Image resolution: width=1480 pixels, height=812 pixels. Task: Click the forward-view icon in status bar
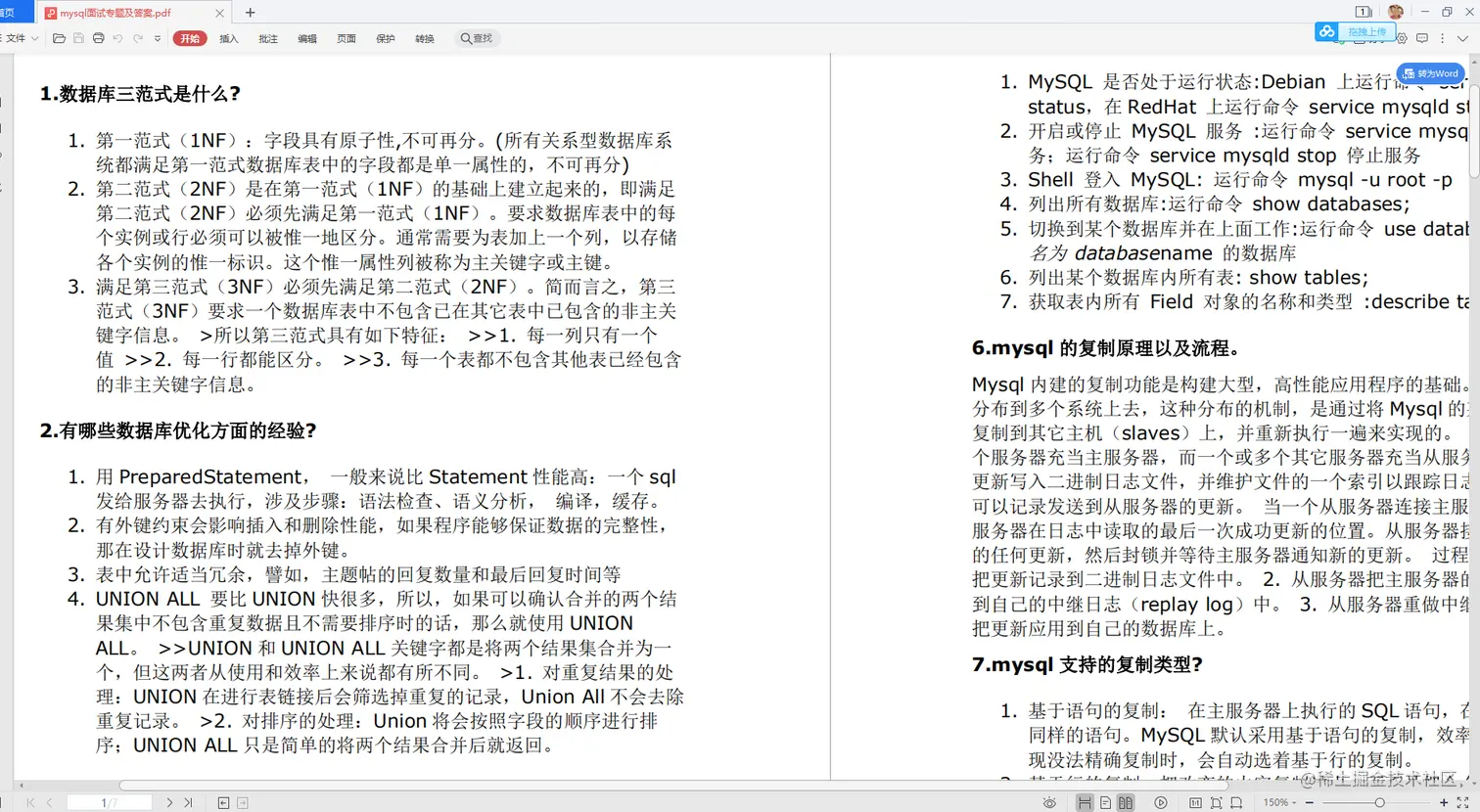[x=243, y=802]
